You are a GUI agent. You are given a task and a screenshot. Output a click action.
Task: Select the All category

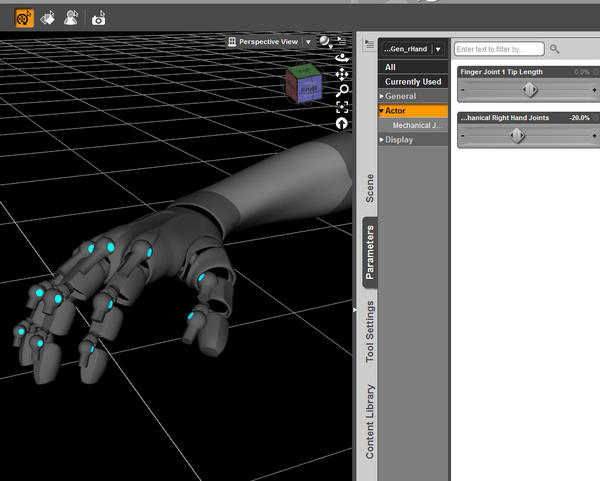point(413,67)
